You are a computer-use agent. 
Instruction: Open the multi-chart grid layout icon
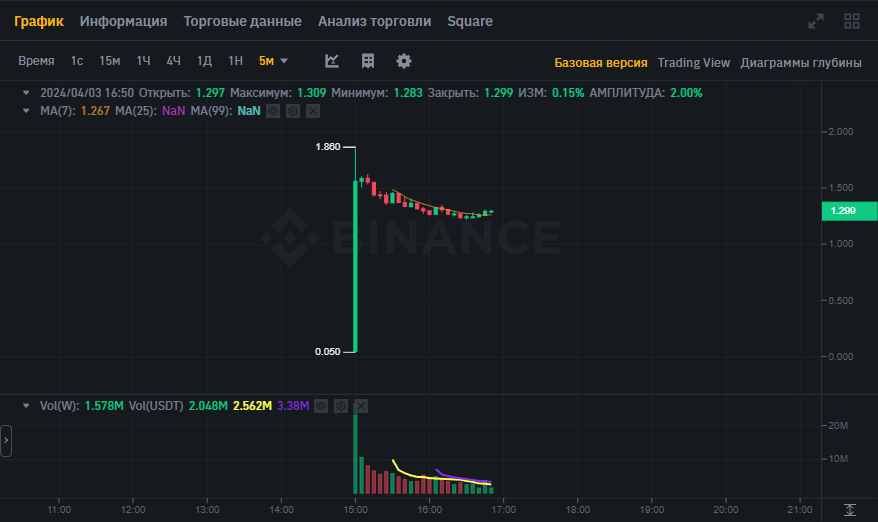pos(852,21)
